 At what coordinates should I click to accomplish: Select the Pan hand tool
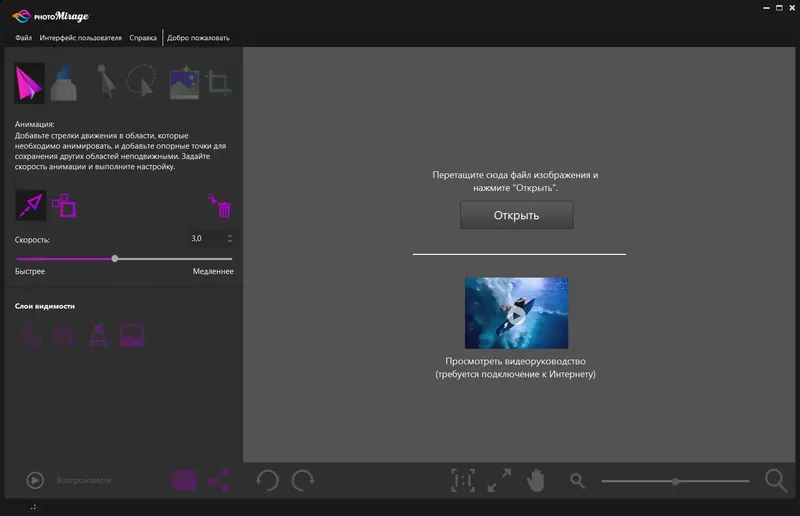(536, 480)
